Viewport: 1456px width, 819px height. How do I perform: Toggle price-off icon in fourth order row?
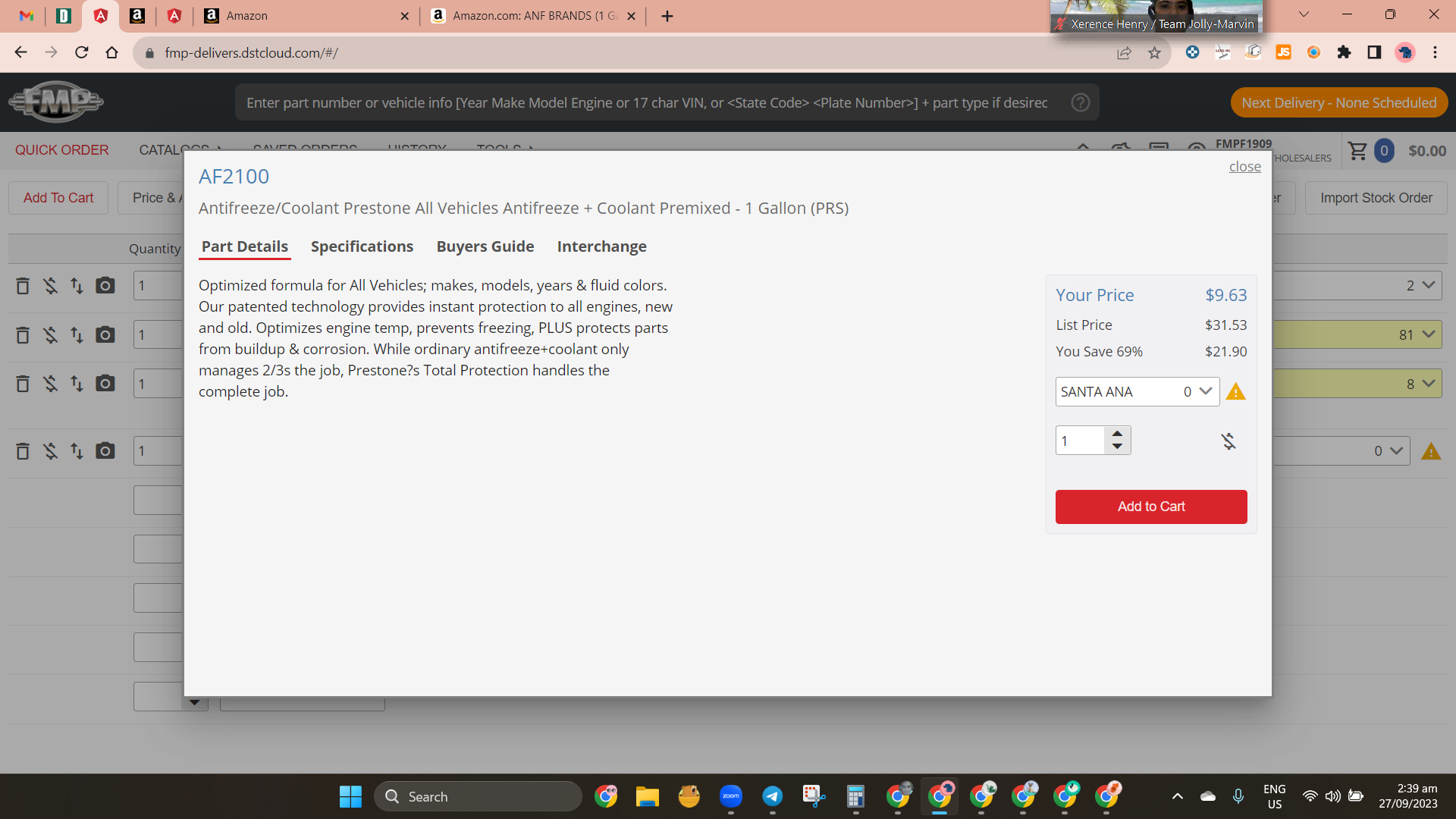(x=50, y=451)
